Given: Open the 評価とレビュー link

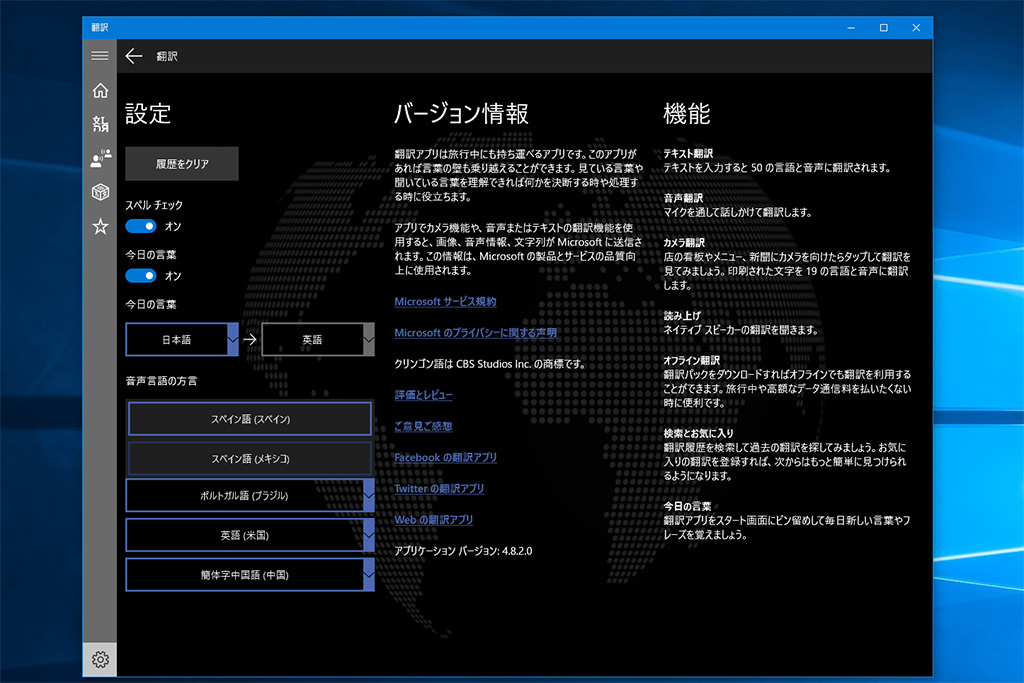Looking at the screenshot, I should 423,395.
